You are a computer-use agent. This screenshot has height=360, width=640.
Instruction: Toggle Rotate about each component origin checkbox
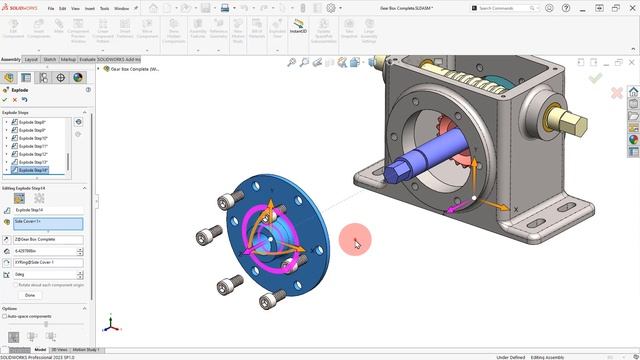click(16, 285)
